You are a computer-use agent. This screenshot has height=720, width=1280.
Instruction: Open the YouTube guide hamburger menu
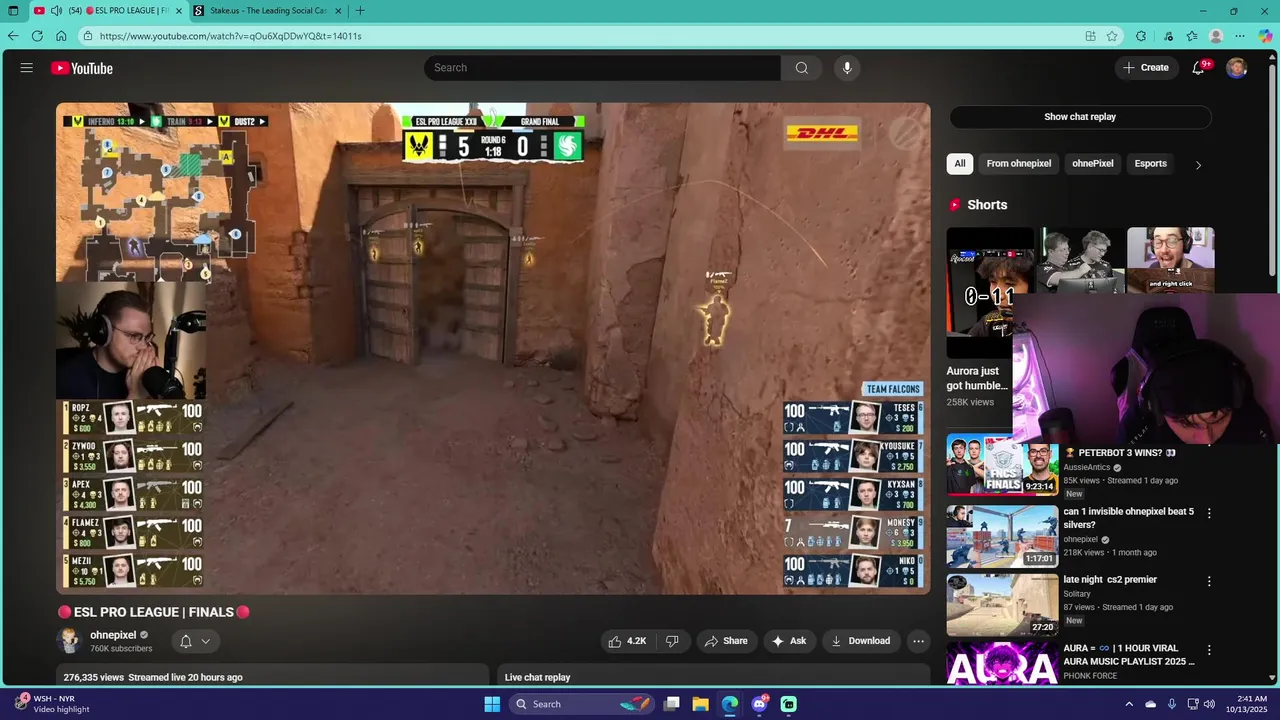[x=27, y=68]
